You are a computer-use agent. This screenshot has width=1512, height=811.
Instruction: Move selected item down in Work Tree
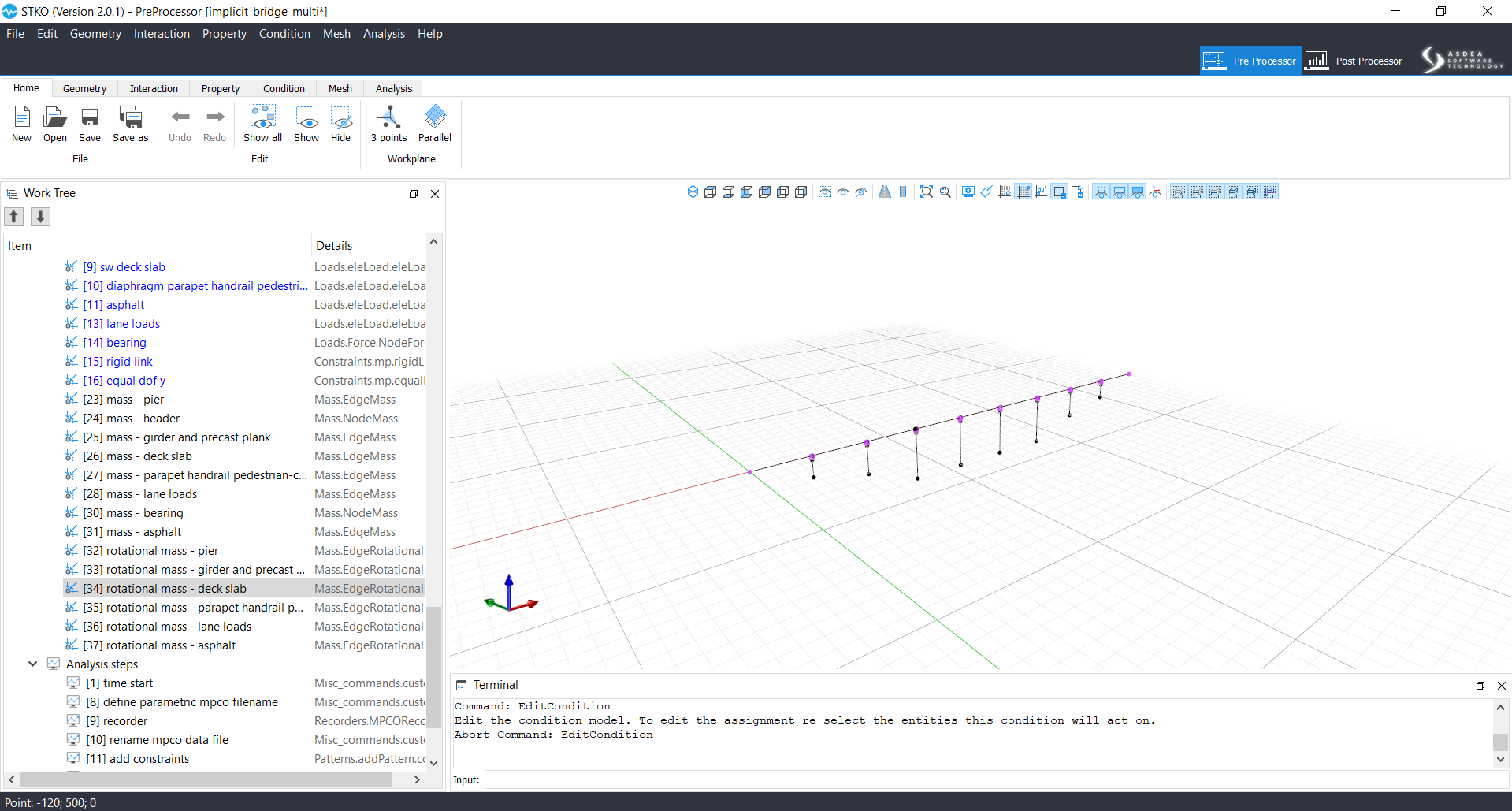[x=41, y=217]
